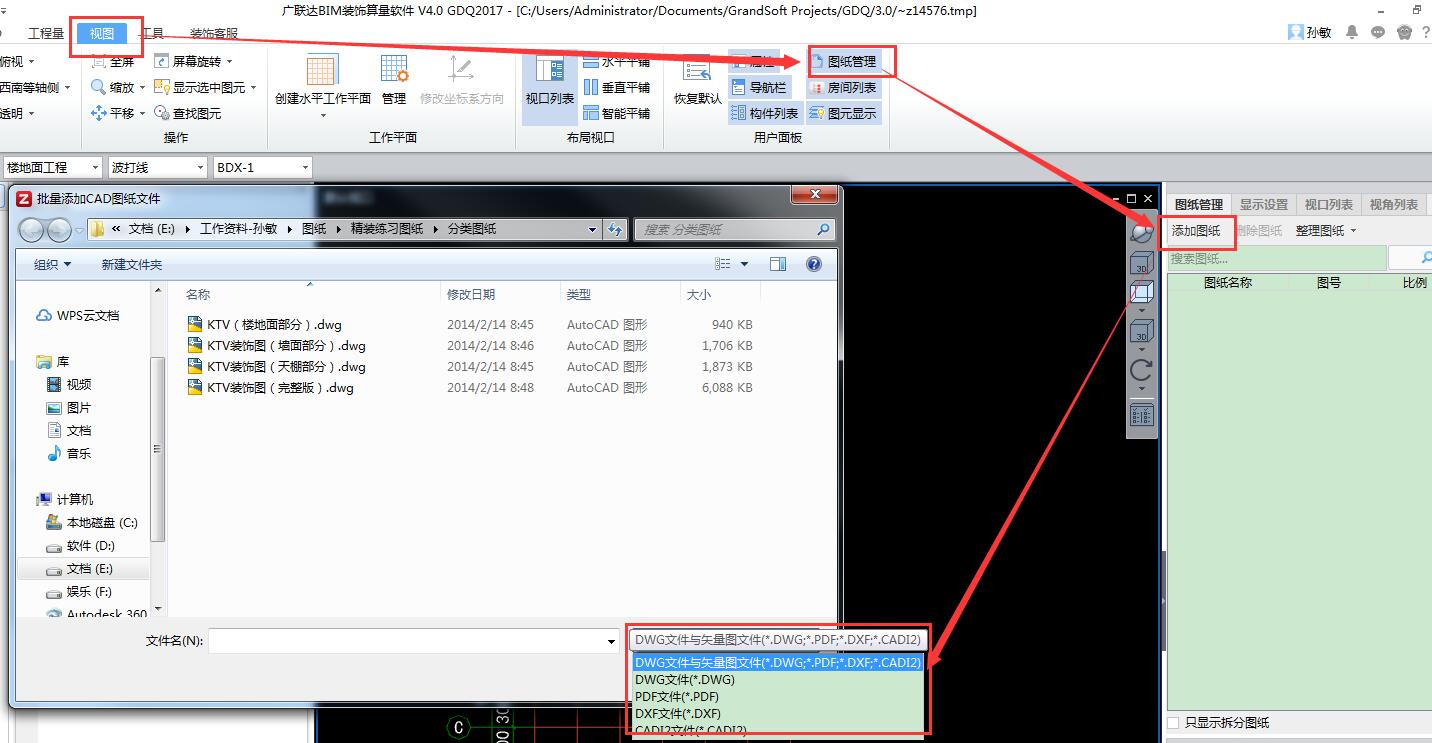Click the 添加图纸 button
This screenshot has height=743, width=1432.
(x=1196, y=231)
